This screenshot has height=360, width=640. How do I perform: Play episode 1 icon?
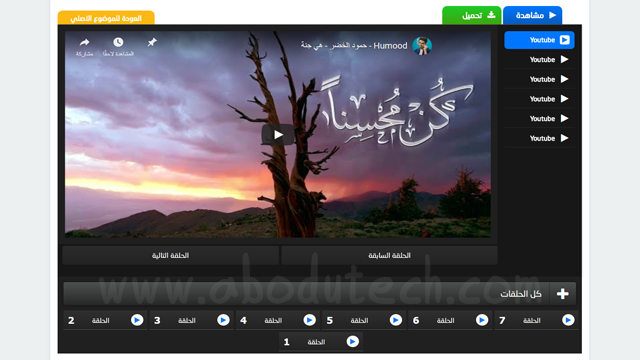353,341
